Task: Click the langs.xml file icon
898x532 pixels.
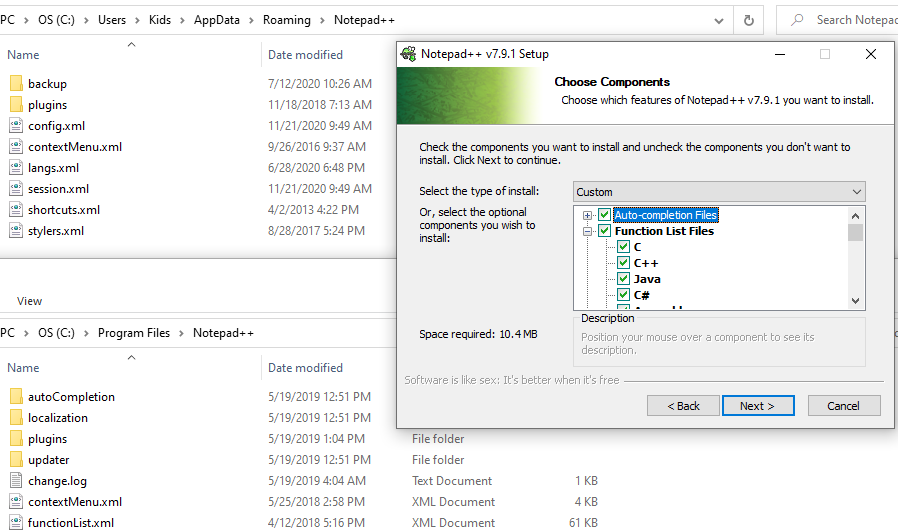Action: click(x=16, y=168)
